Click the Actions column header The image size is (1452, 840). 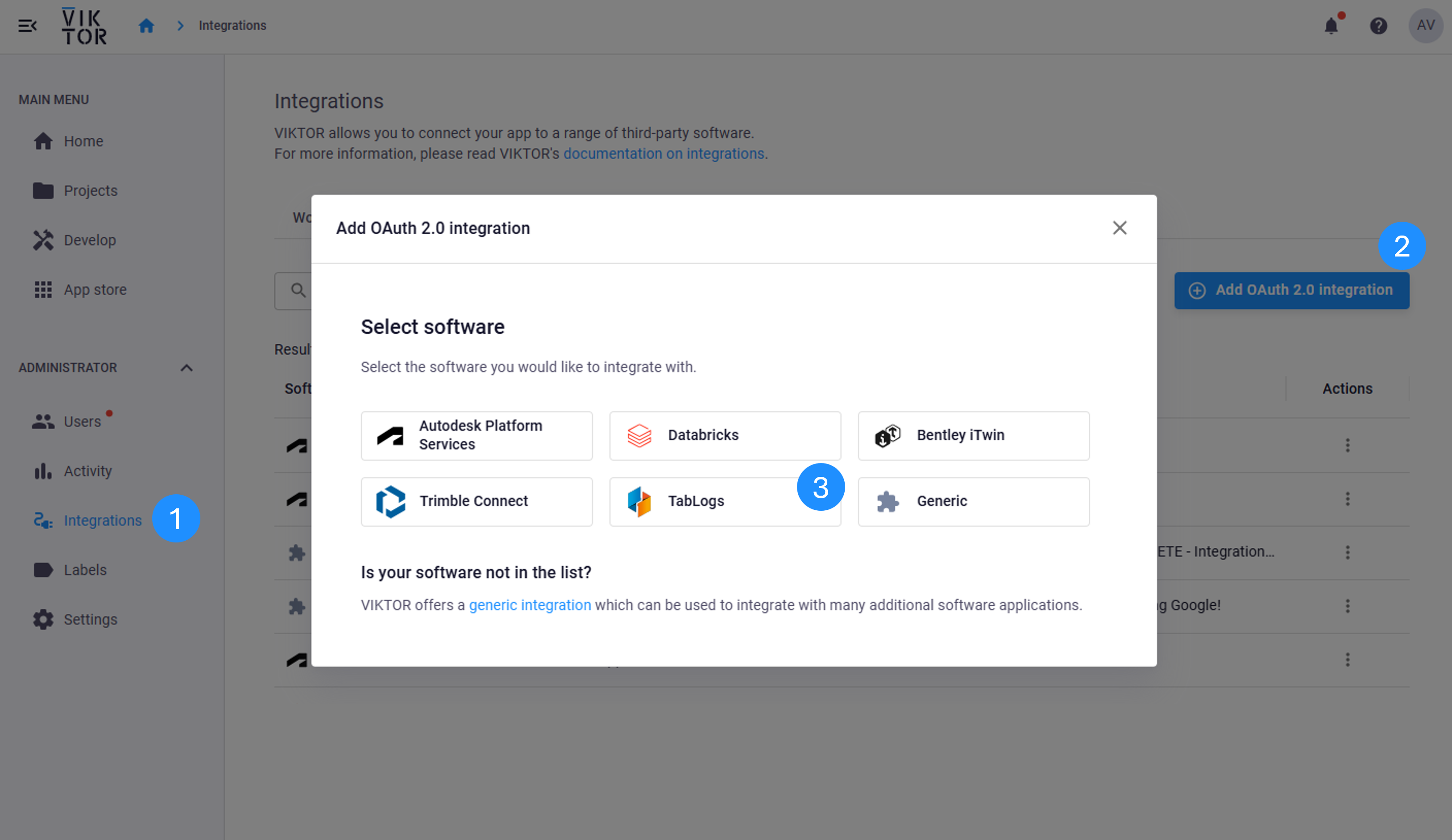click(1347, 389)
